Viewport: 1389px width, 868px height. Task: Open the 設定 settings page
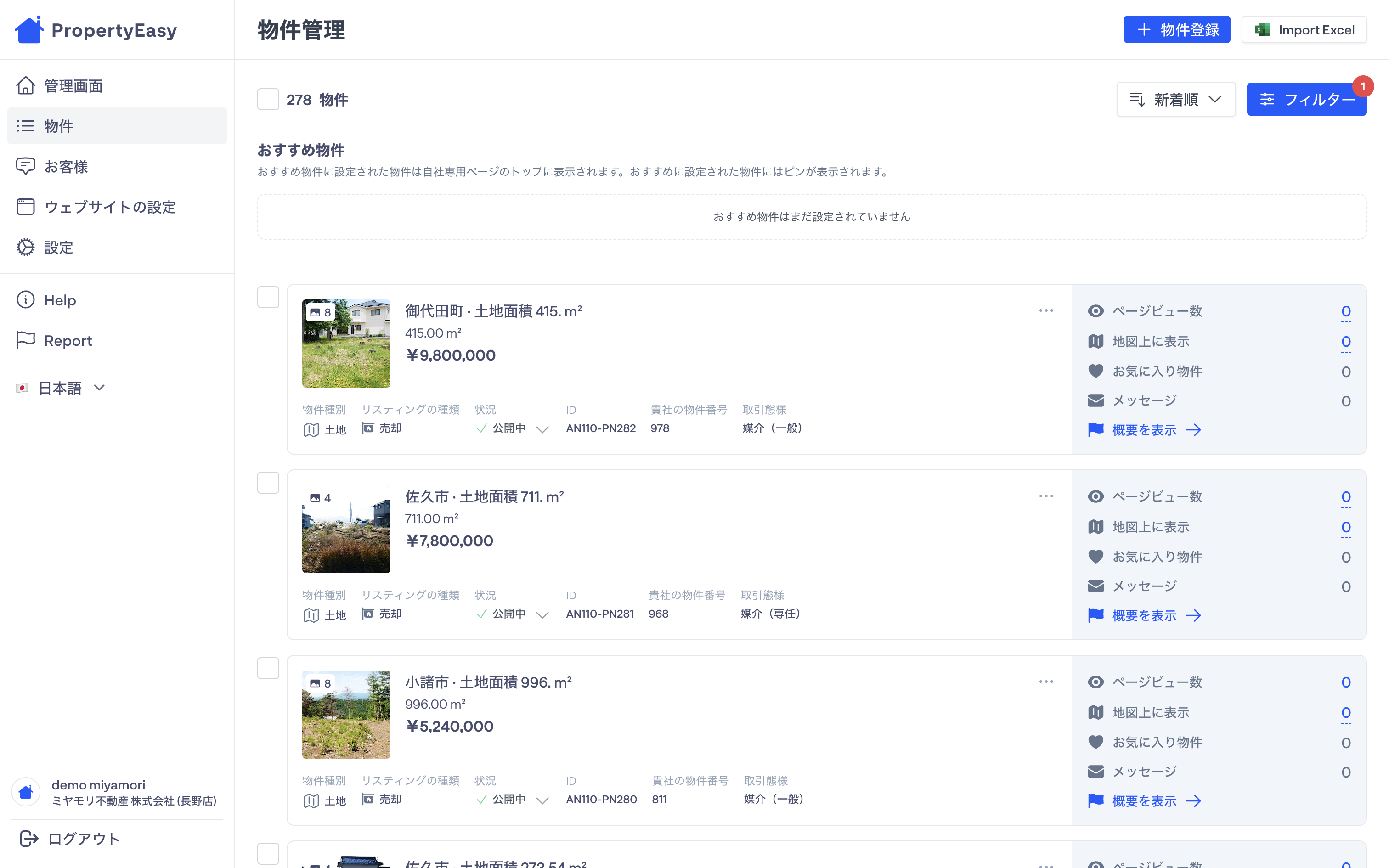point(117,248)
